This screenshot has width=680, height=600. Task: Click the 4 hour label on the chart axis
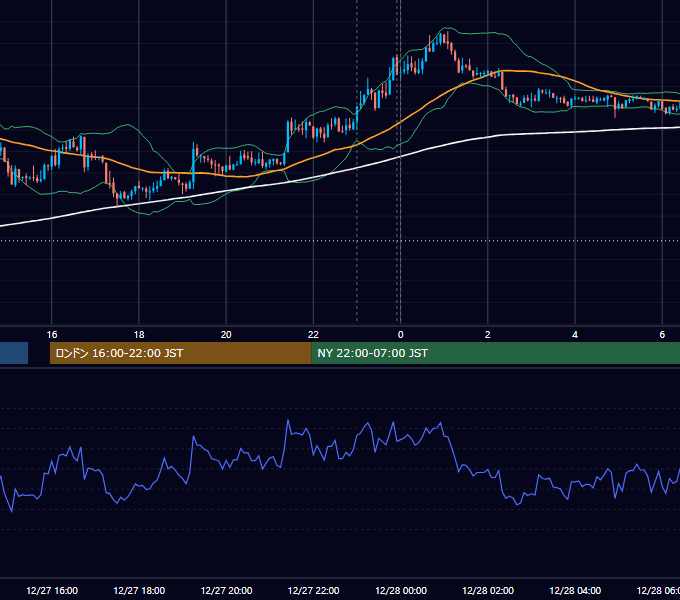(575, 335)
